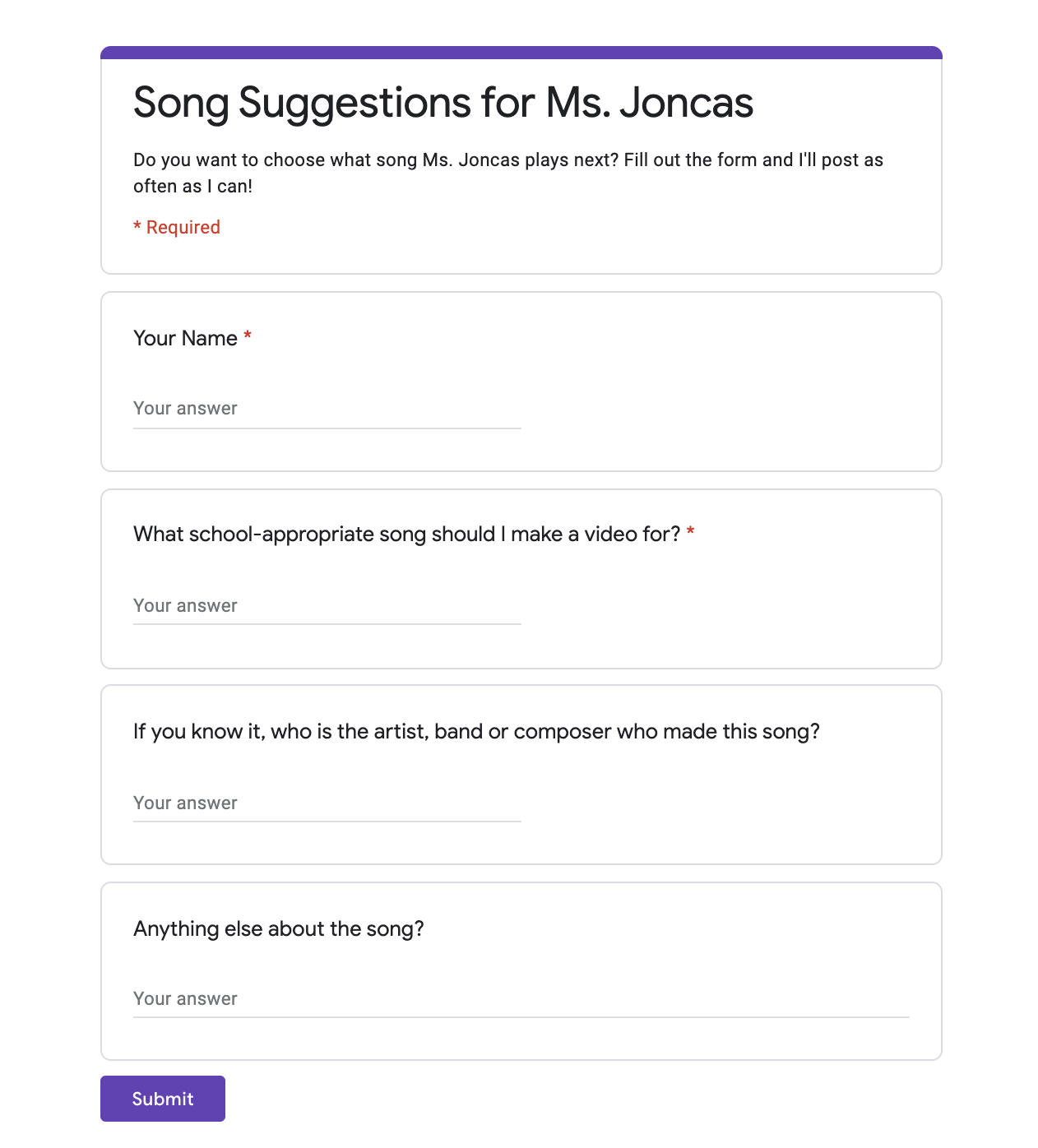The height and width of the screenshot is (1148, 1038).
Task: Click the Your Name answer field
Action: click(327, 409)
